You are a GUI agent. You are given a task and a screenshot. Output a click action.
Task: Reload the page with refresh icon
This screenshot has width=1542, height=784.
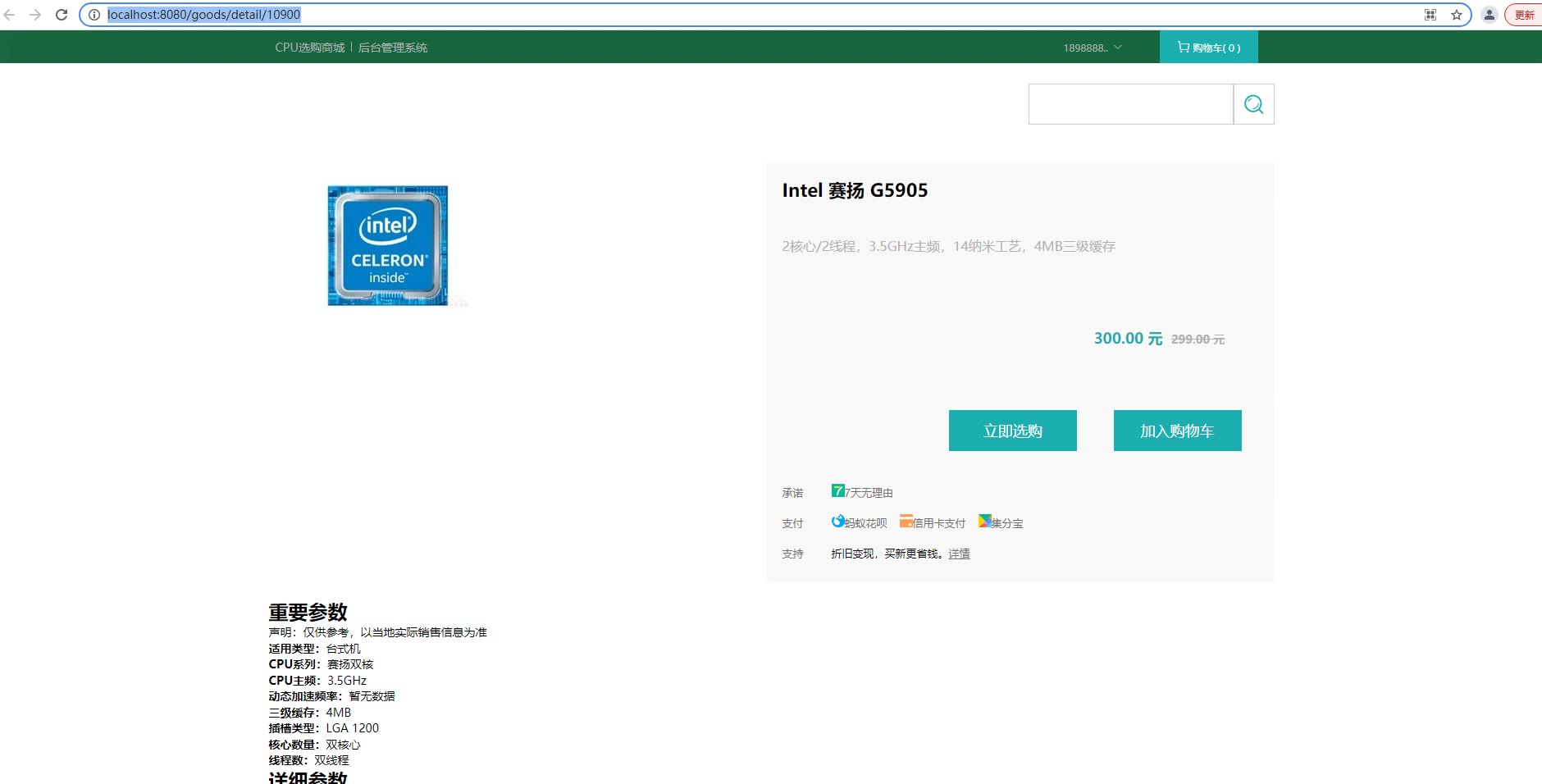[62, 15]
